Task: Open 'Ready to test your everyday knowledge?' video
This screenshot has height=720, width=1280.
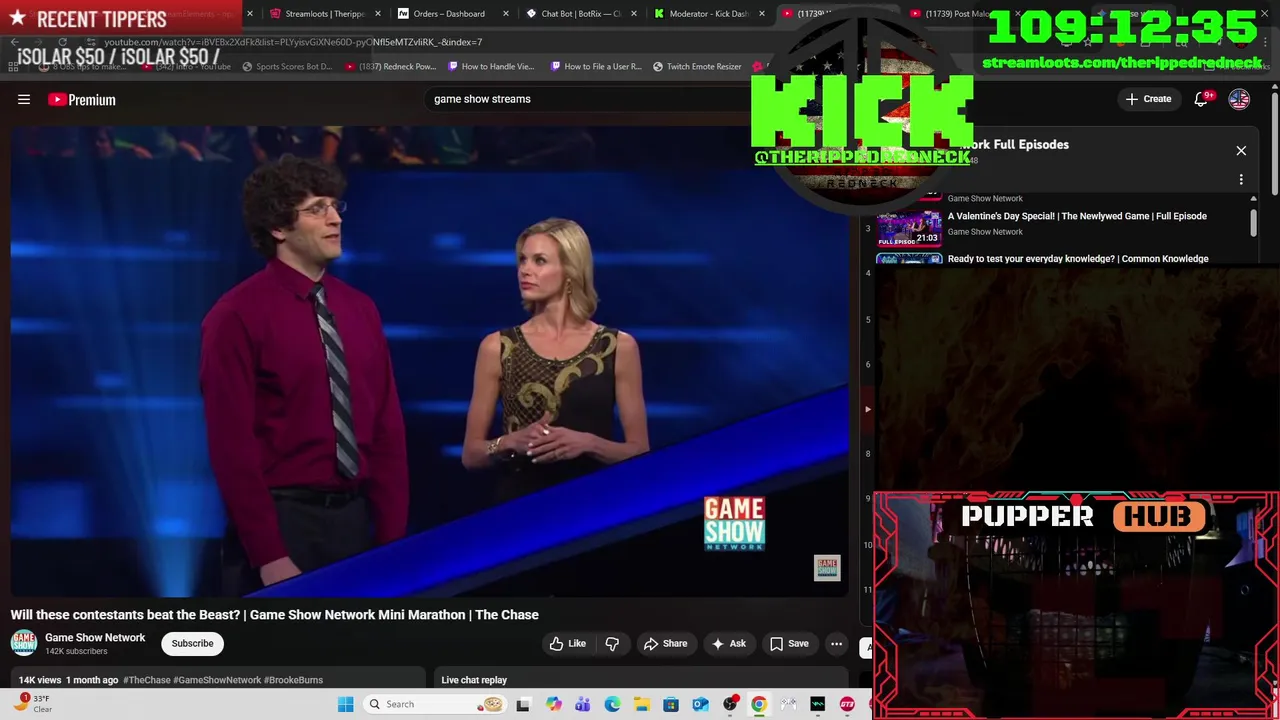Action: (1078, 259)
